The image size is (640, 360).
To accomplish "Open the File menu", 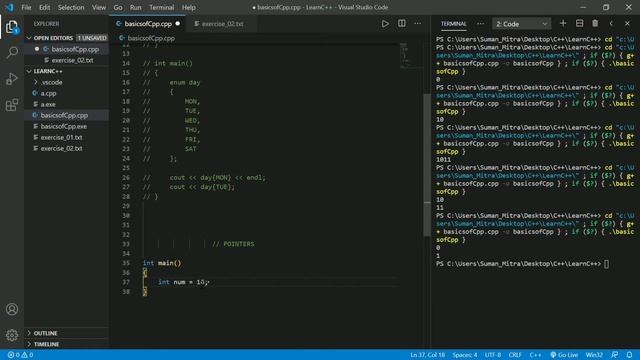I will pyautogui.click(x=26, y=7).
